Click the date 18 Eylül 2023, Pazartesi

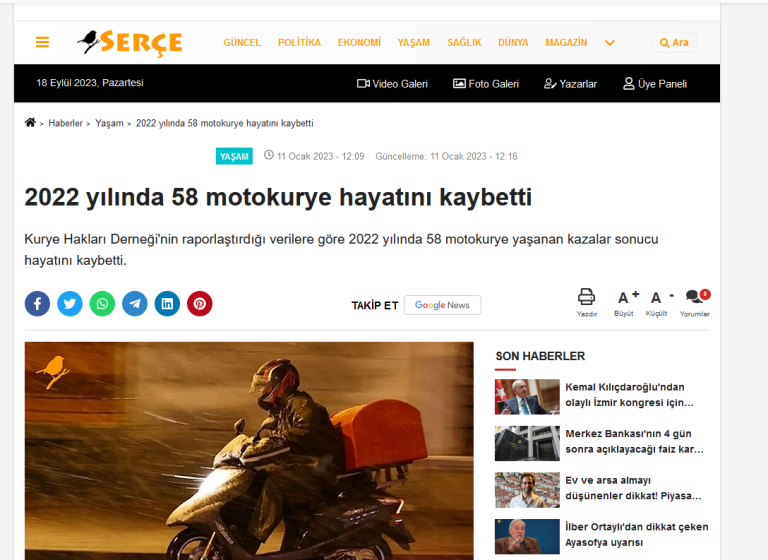coord(90,83)
